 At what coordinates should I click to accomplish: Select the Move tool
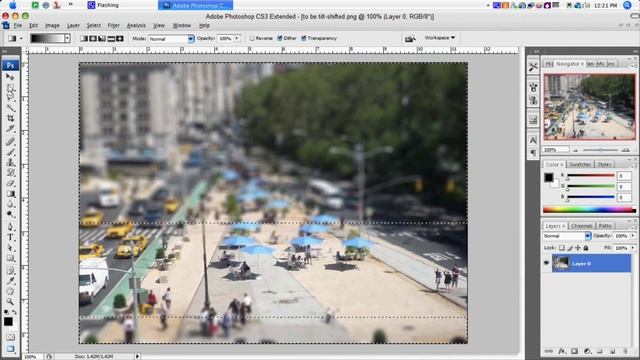10,77
